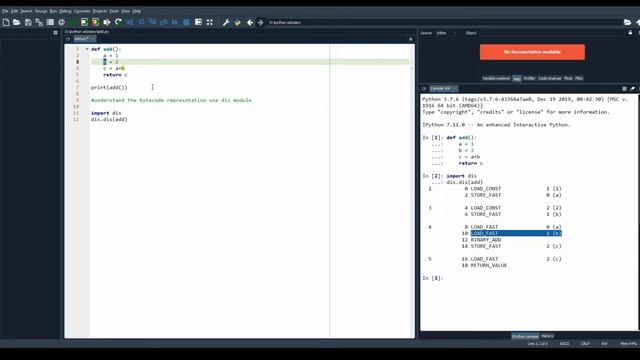Switch to the Code Analysis tab

pyautogui.click(x=549, y=78)
